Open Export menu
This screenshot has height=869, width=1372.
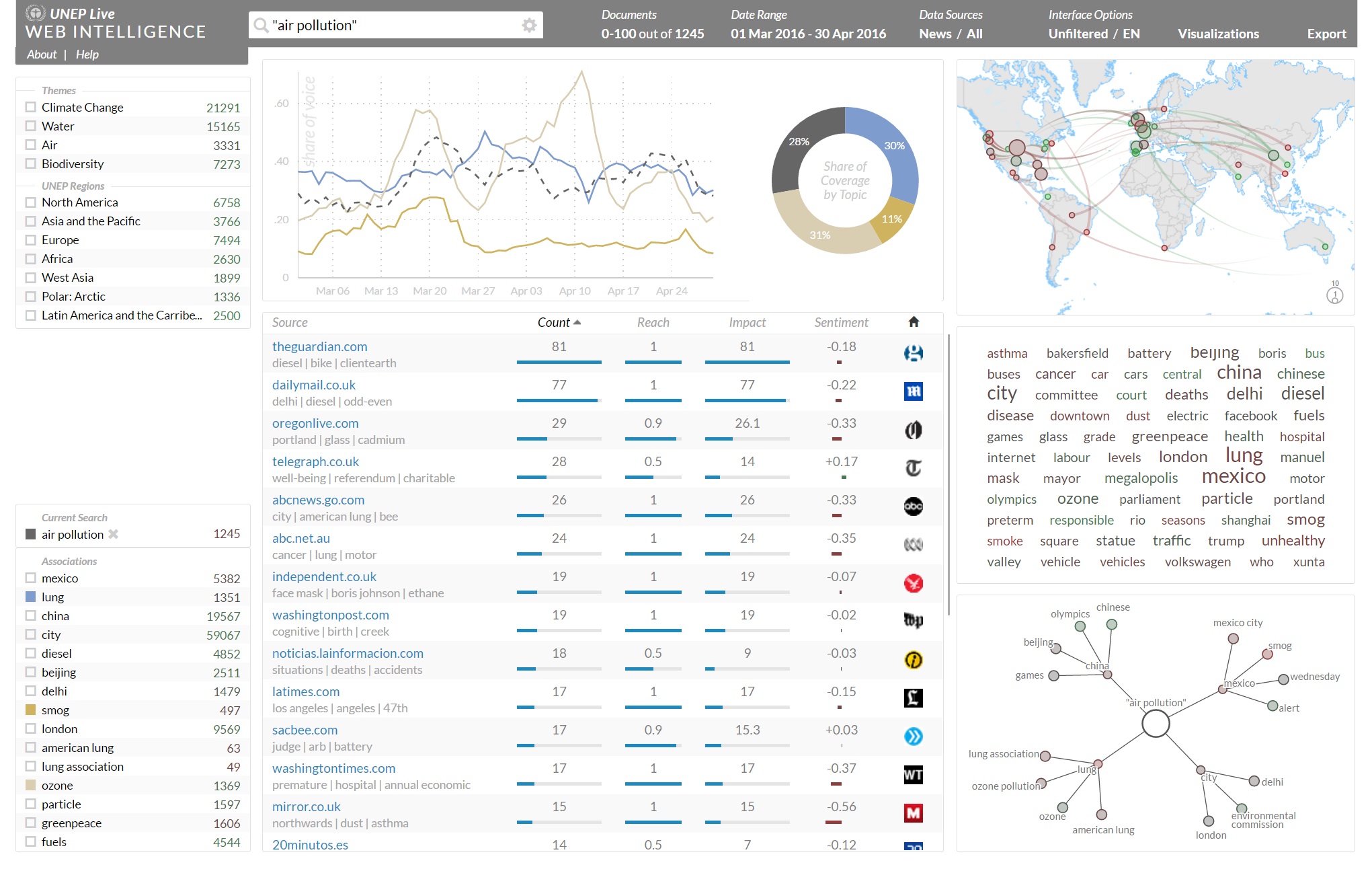pyautogui.click(x=1326, y=34)
